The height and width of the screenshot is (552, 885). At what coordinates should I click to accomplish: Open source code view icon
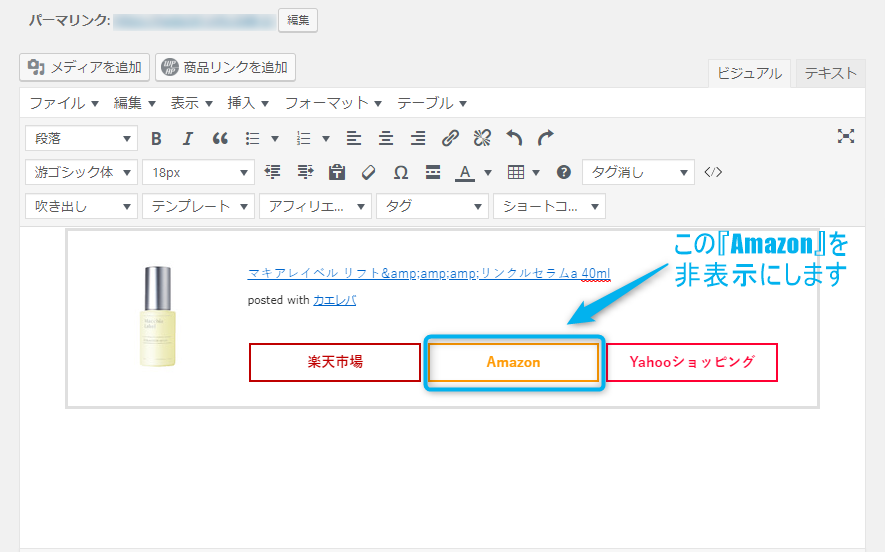tap(713, 172)
